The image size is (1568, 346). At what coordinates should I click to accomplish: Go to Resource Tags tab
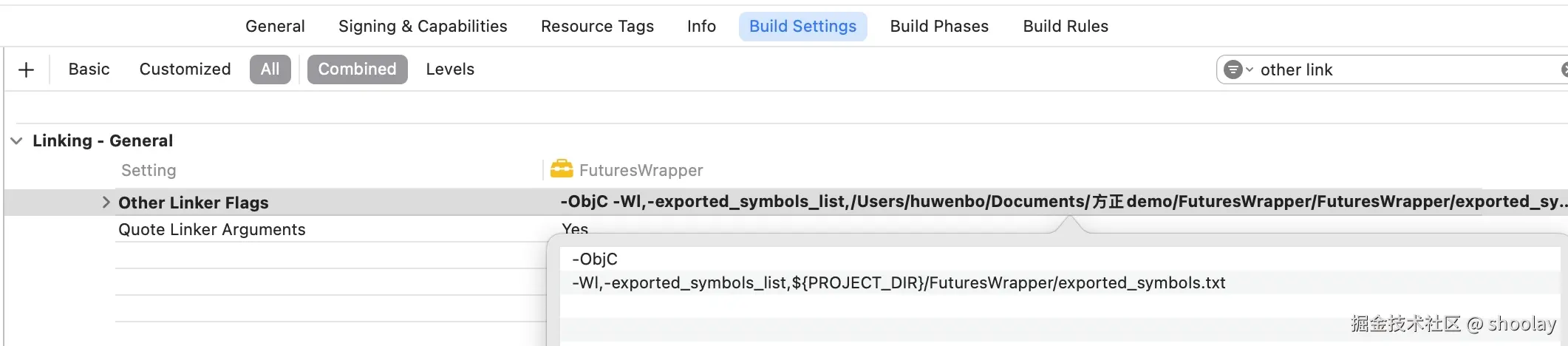(x=597, y=27)
